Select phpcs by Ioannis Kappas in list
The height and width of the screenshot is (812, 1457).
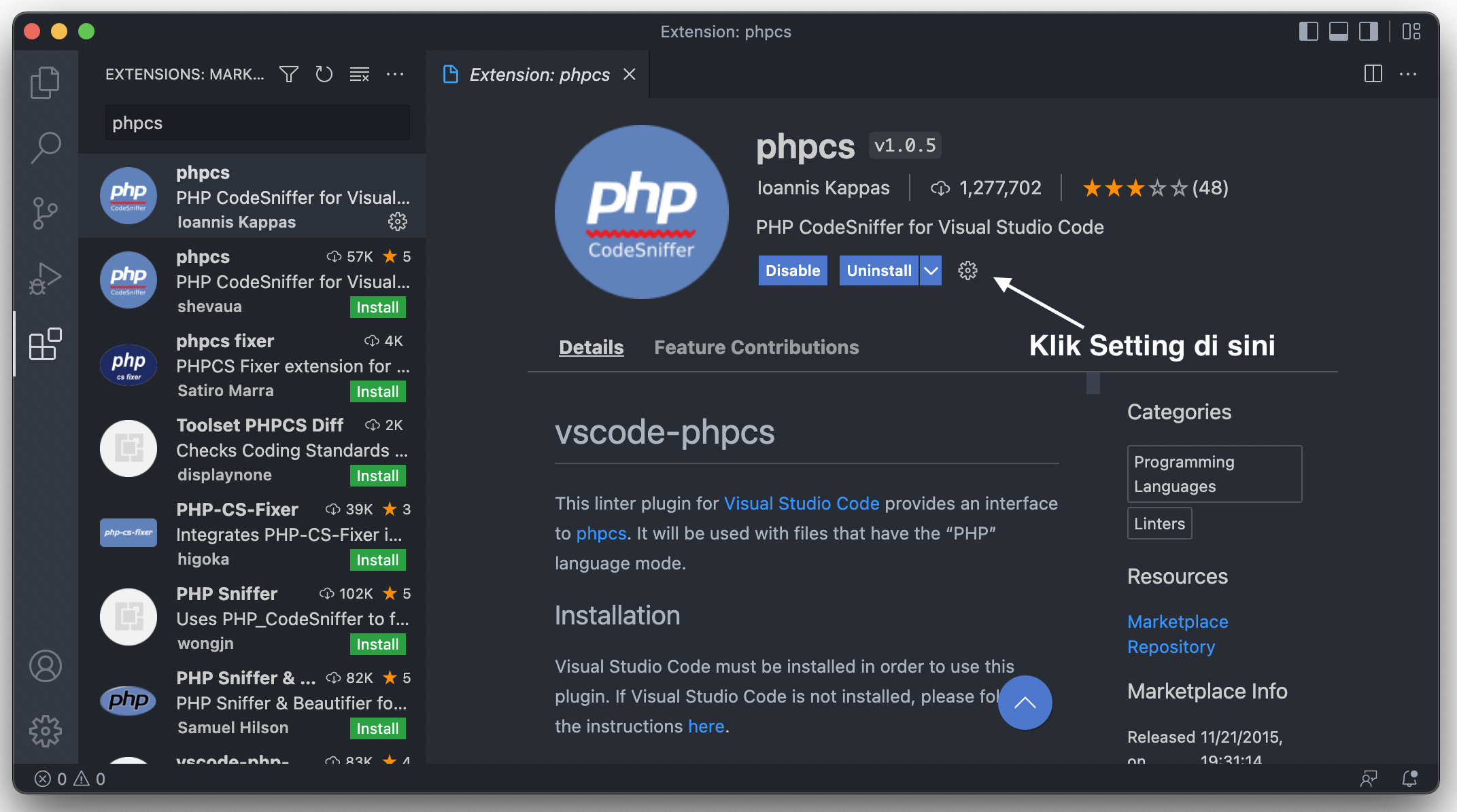[252, 196]
